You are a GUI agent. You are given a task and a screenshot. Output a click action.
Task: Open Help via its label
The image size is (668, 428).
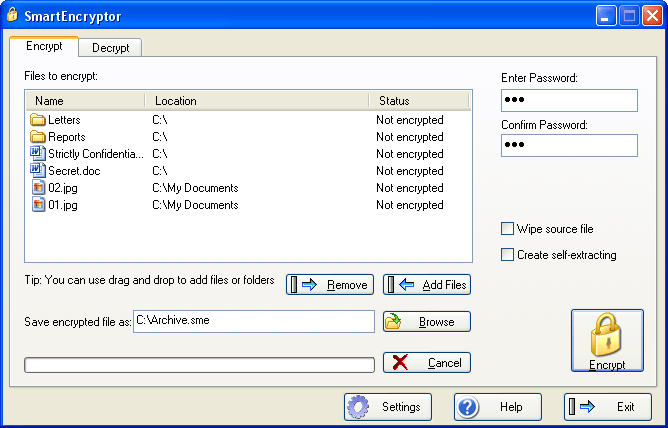[x=511, y=407]
